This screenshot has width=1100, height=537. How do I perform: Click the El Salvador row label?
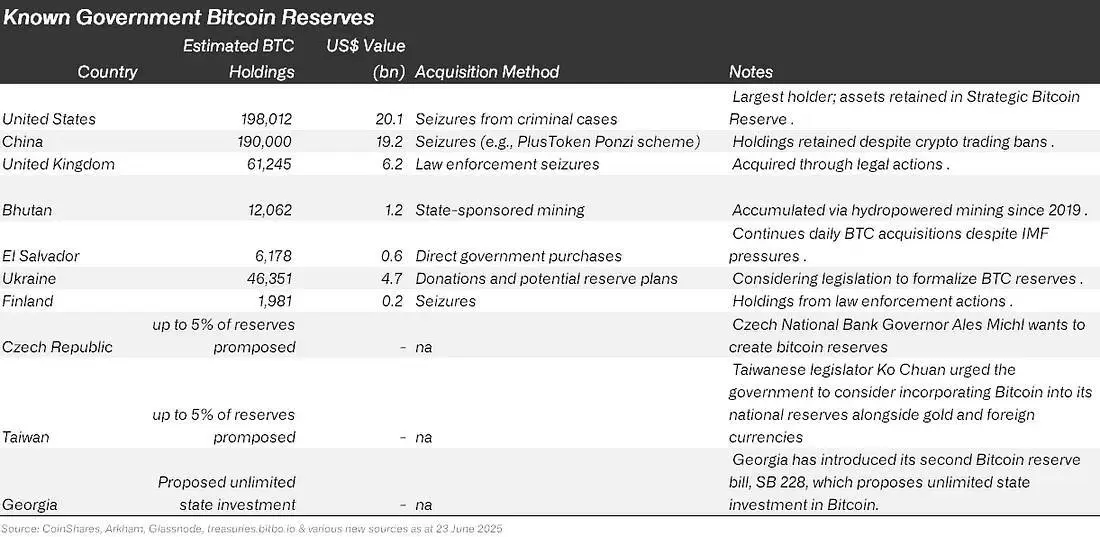click(x=41, y=256)
